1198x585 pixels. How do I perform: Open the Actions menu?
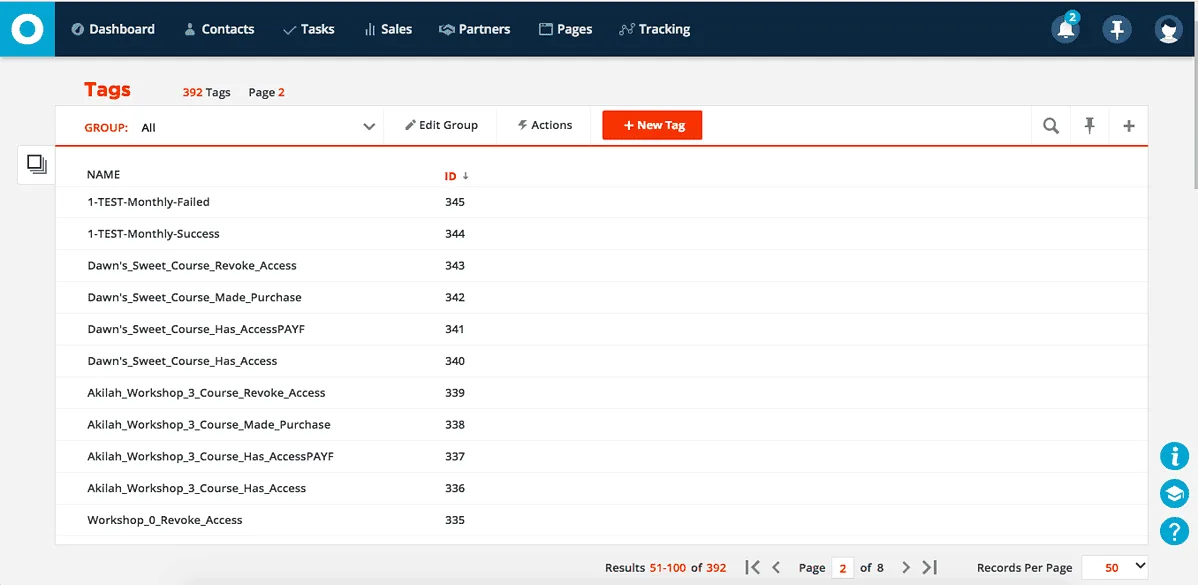(544, 125)
